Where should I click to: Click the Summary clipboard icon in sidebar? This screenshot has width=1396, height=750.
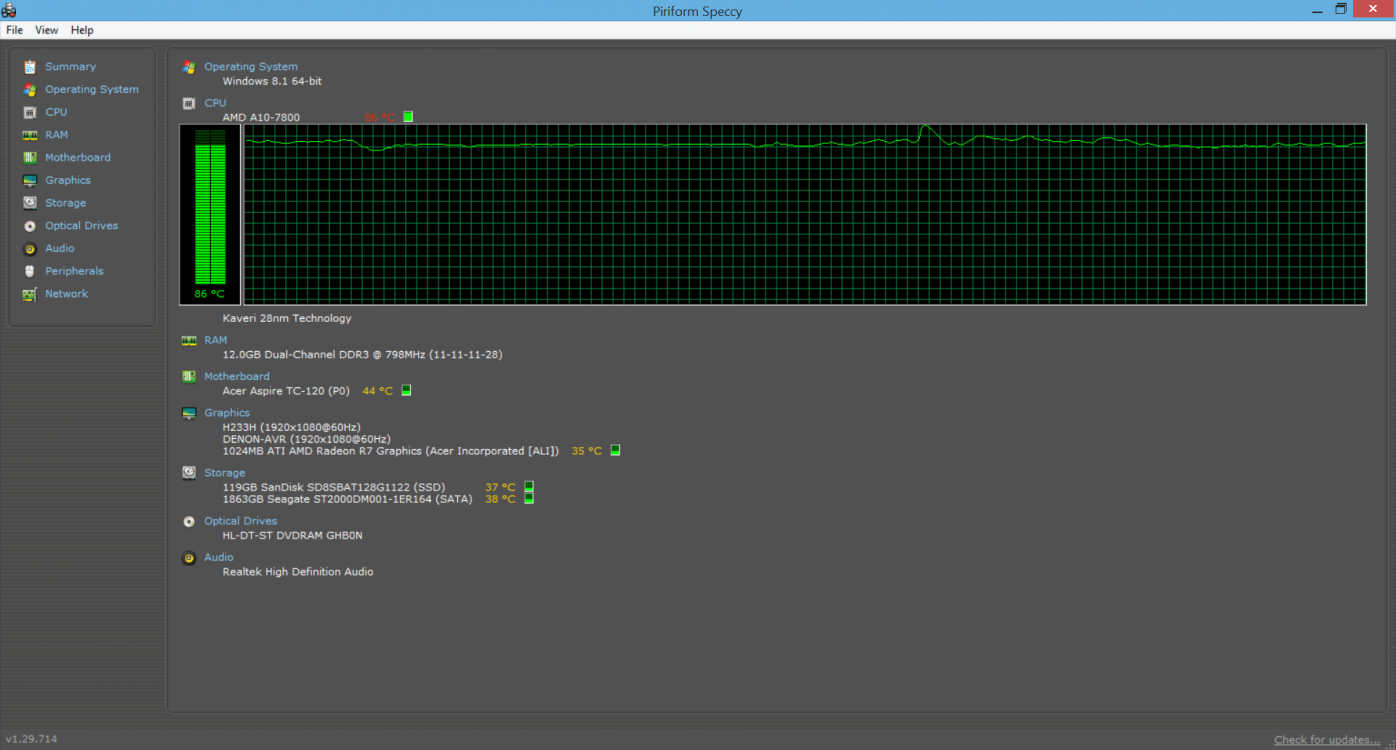pos(30,67)
